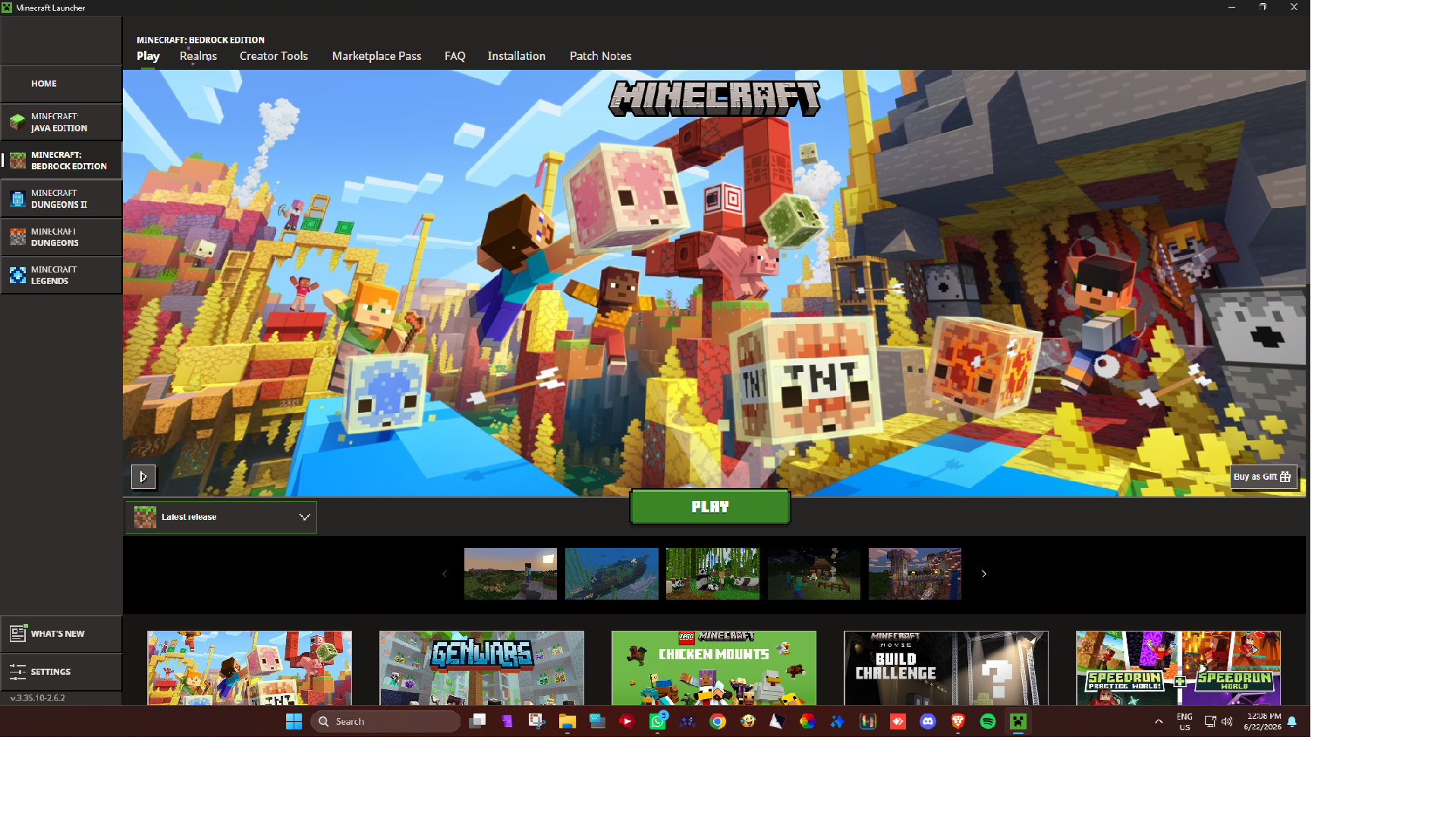This screenshot has width=1456, height=819.
Task: Open the FAQ tab
Action: 454,56
